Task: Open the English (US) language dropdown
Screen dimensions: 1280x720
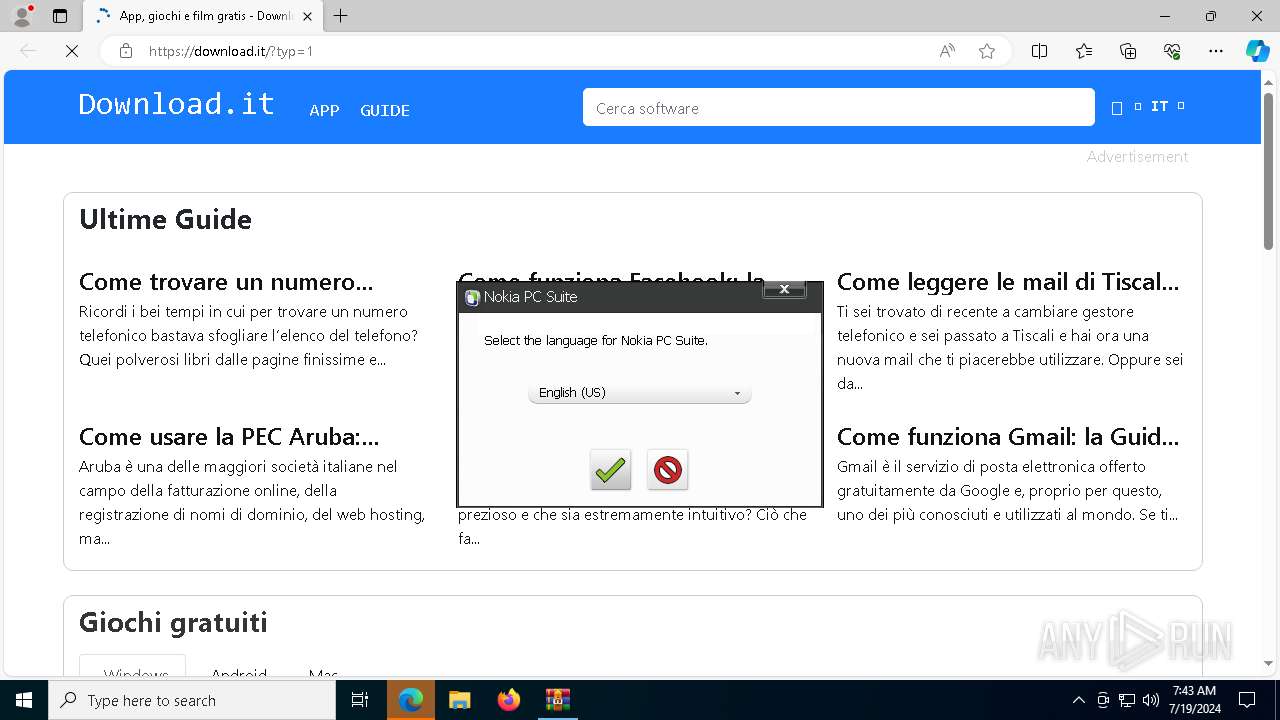Action: click(x=639, y=393)
